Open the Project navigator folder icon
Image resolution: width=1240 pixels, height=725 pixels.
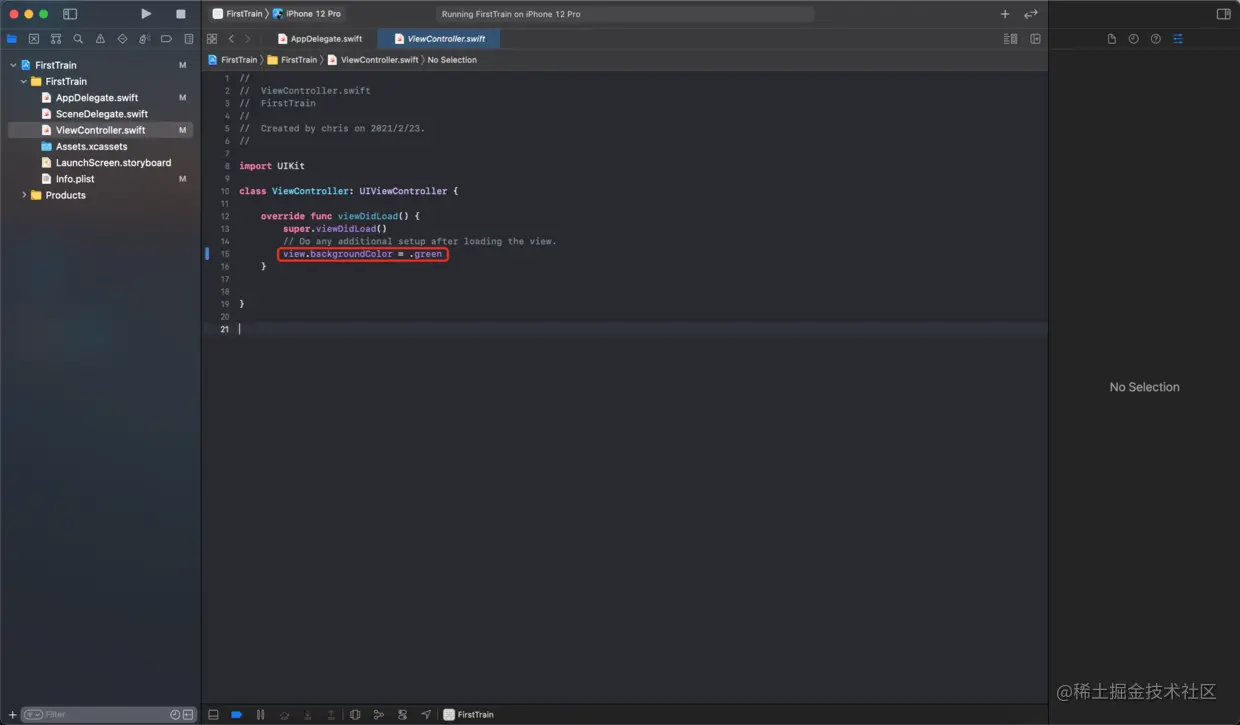click(x=12, y=39)
